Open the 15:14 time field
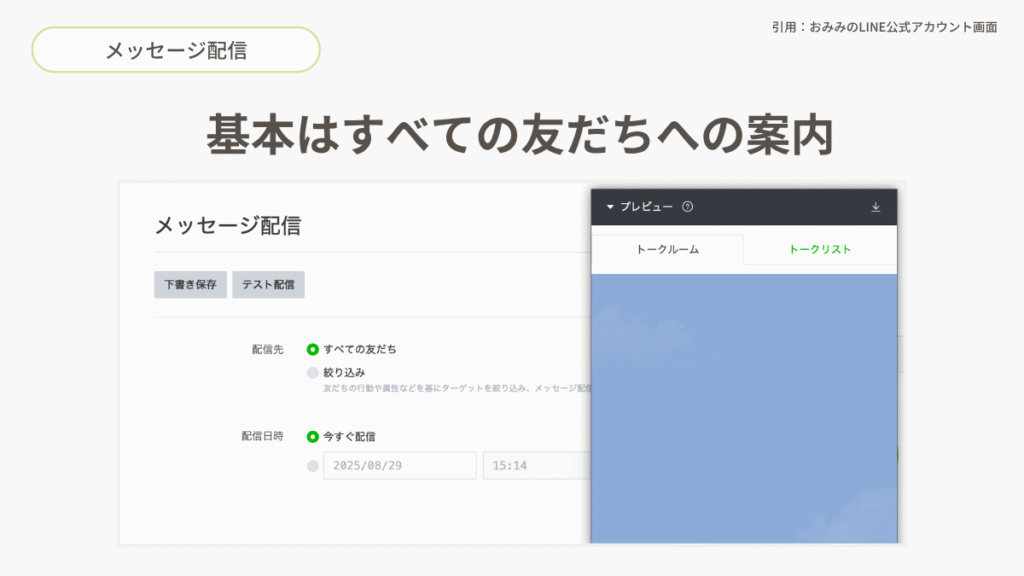This screenshot has height=576, width=1024. pos(535,466)
